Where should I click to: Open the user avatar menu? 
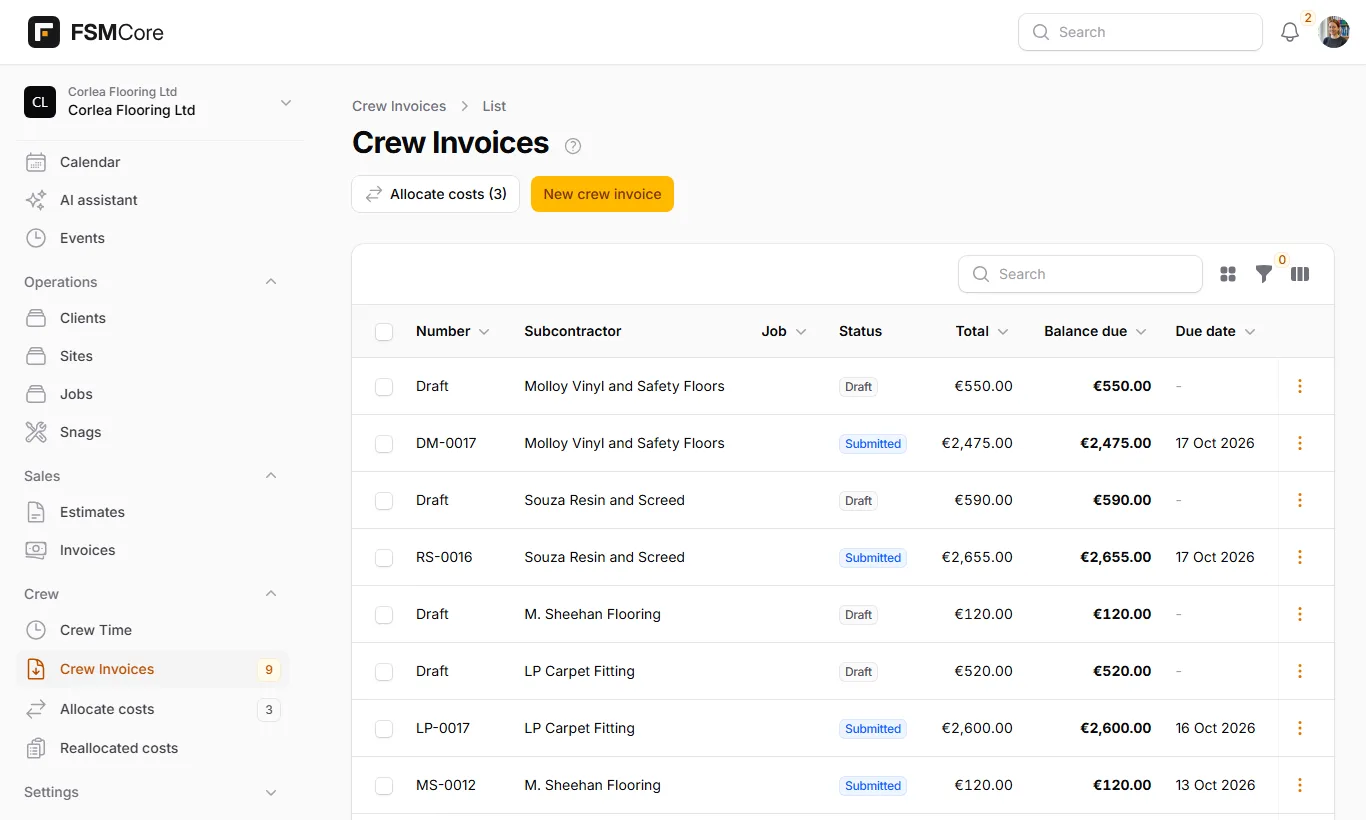pos(1334,32)
